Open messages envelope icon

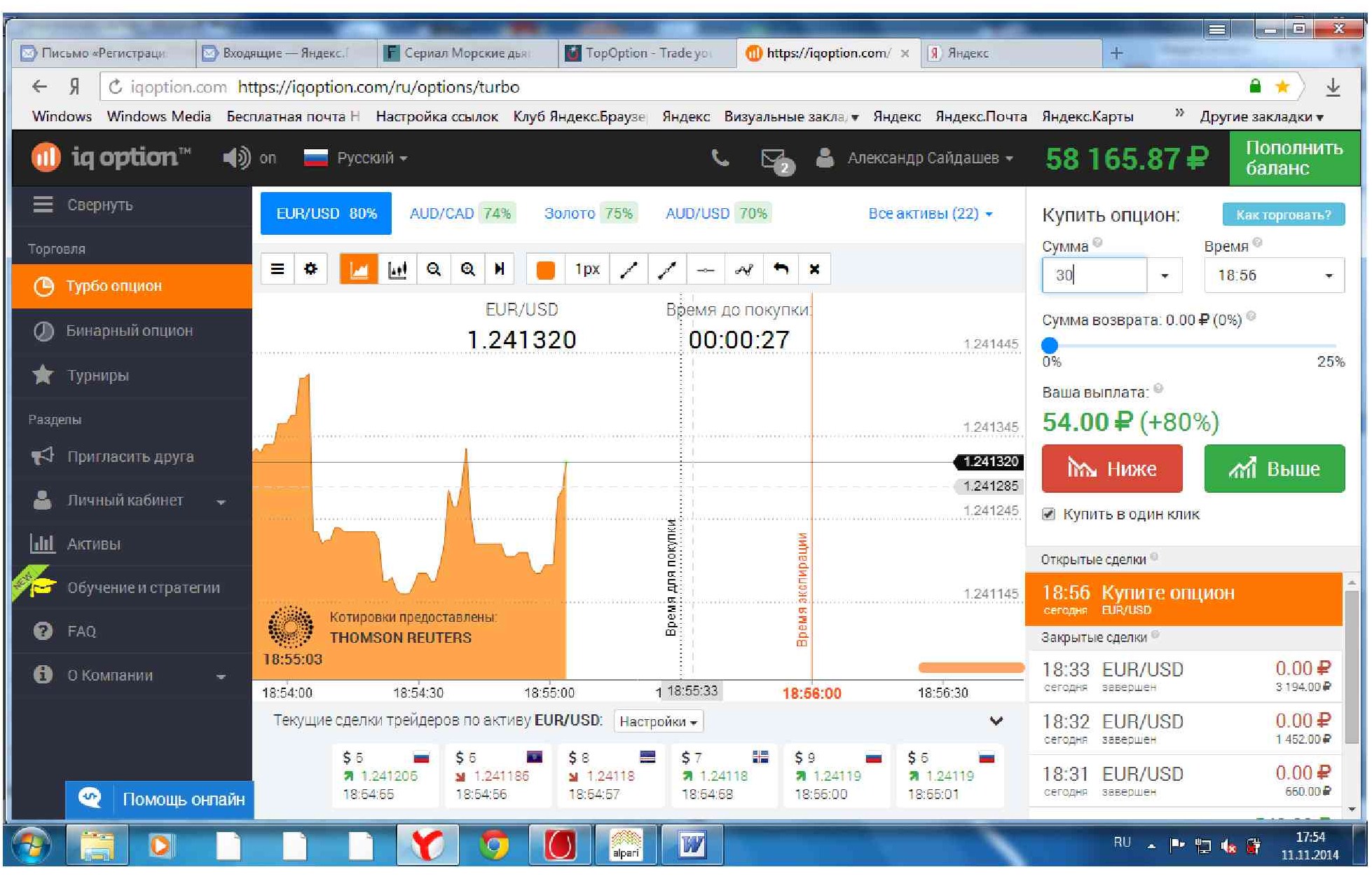coord(774,159)
